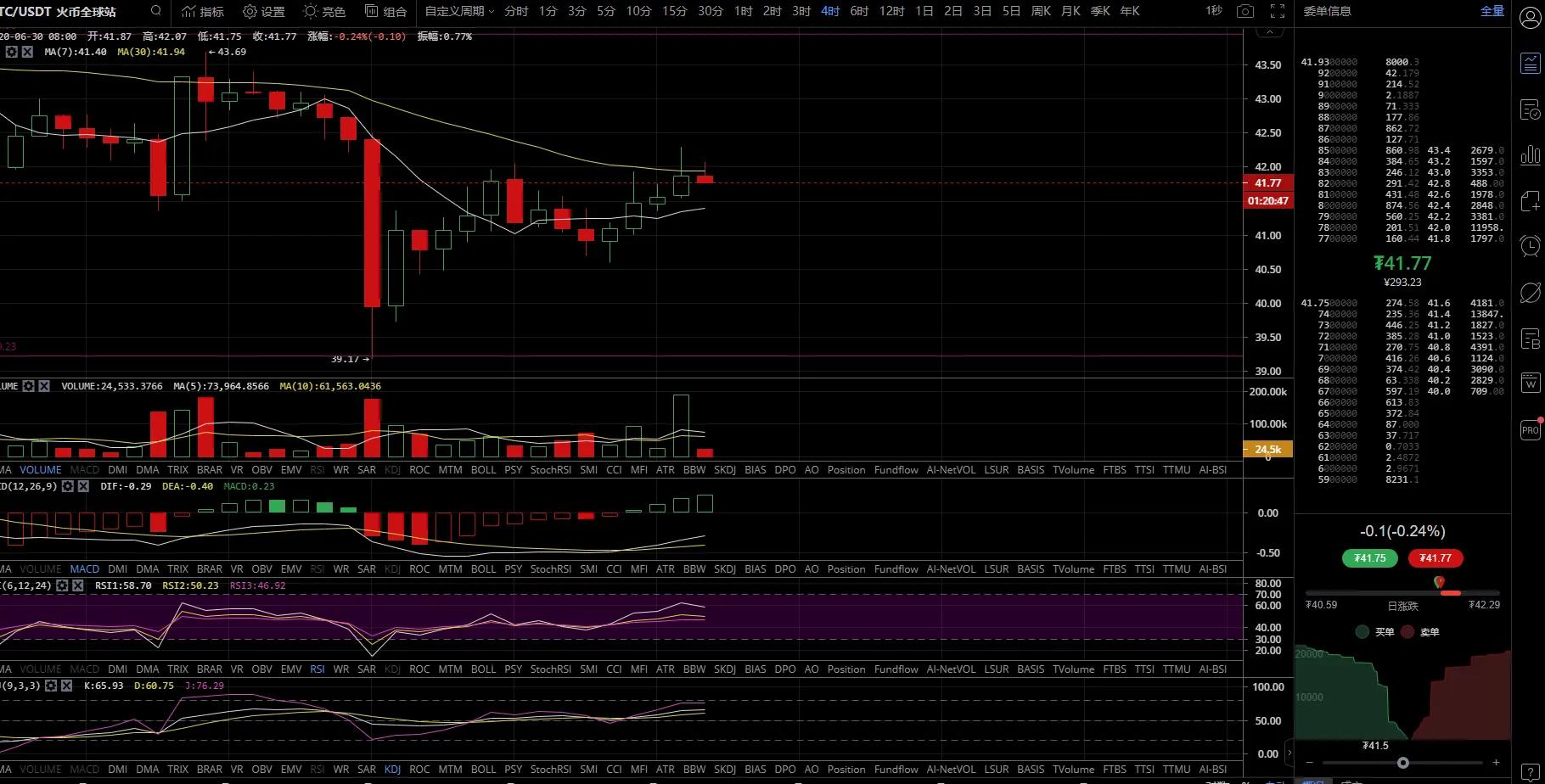Click the 01:20:47 candle countdown label

1268,201
